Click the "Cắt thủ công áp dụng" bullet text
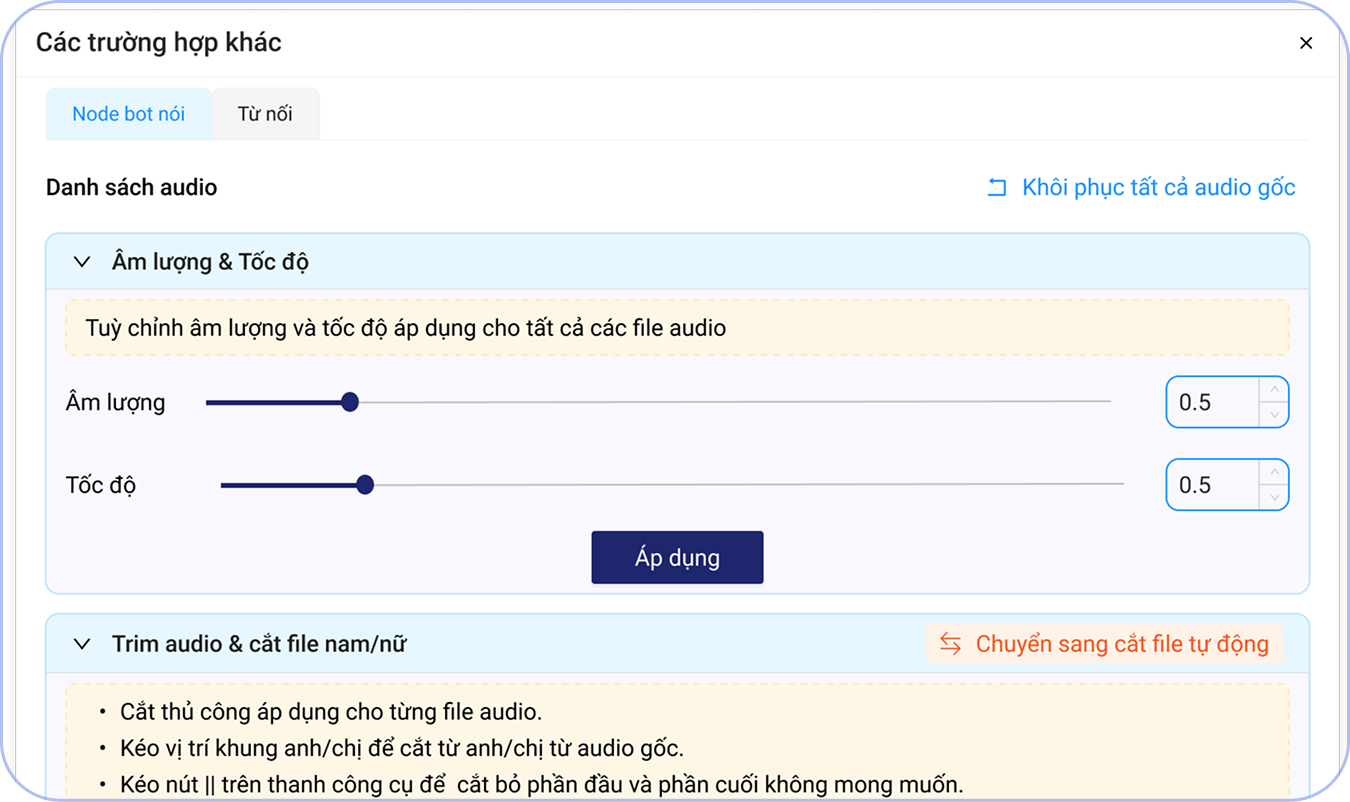 pos(331,712)
